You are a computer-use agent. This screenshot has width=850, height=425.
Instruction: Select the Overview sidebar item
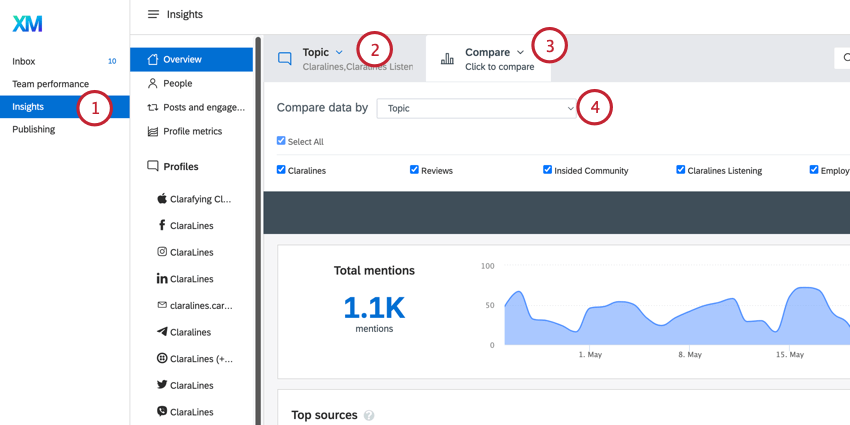point(191,60)
